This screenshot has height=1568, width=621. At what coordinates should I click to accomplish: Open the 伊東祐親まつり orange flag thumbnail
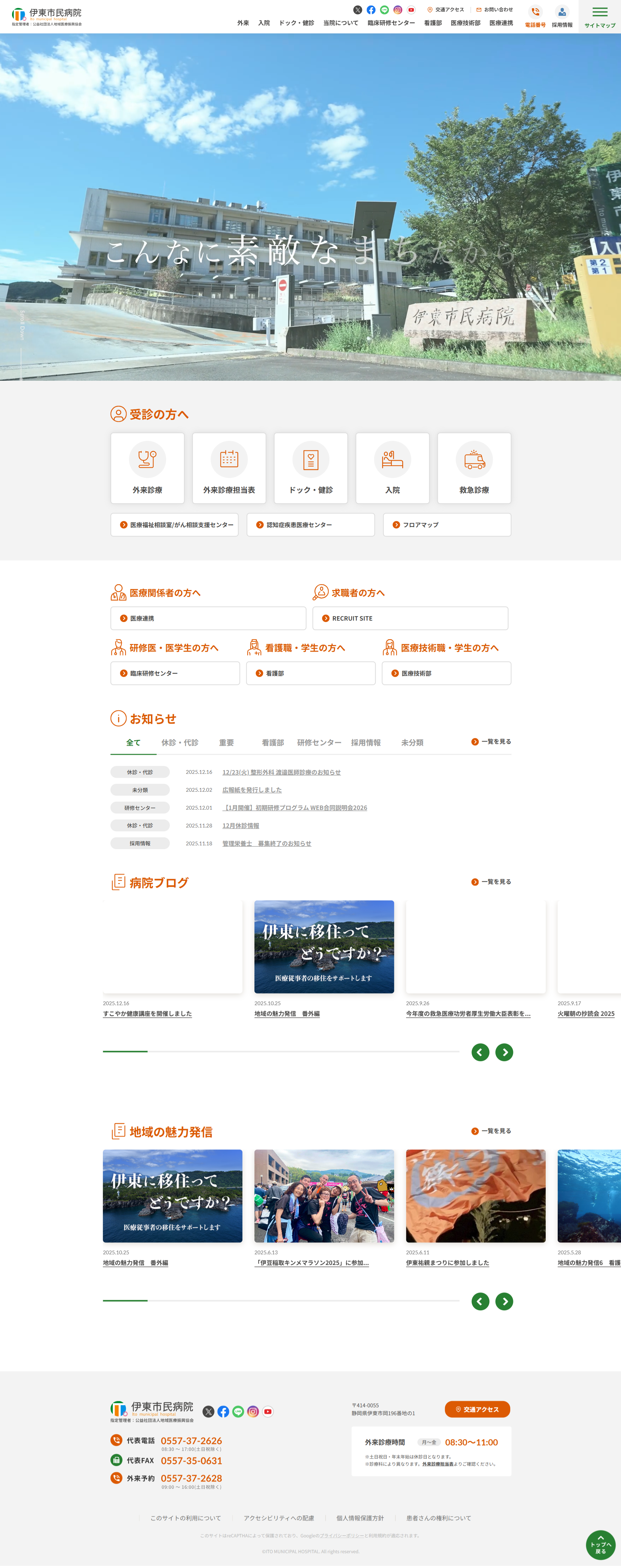point(476,1196)
